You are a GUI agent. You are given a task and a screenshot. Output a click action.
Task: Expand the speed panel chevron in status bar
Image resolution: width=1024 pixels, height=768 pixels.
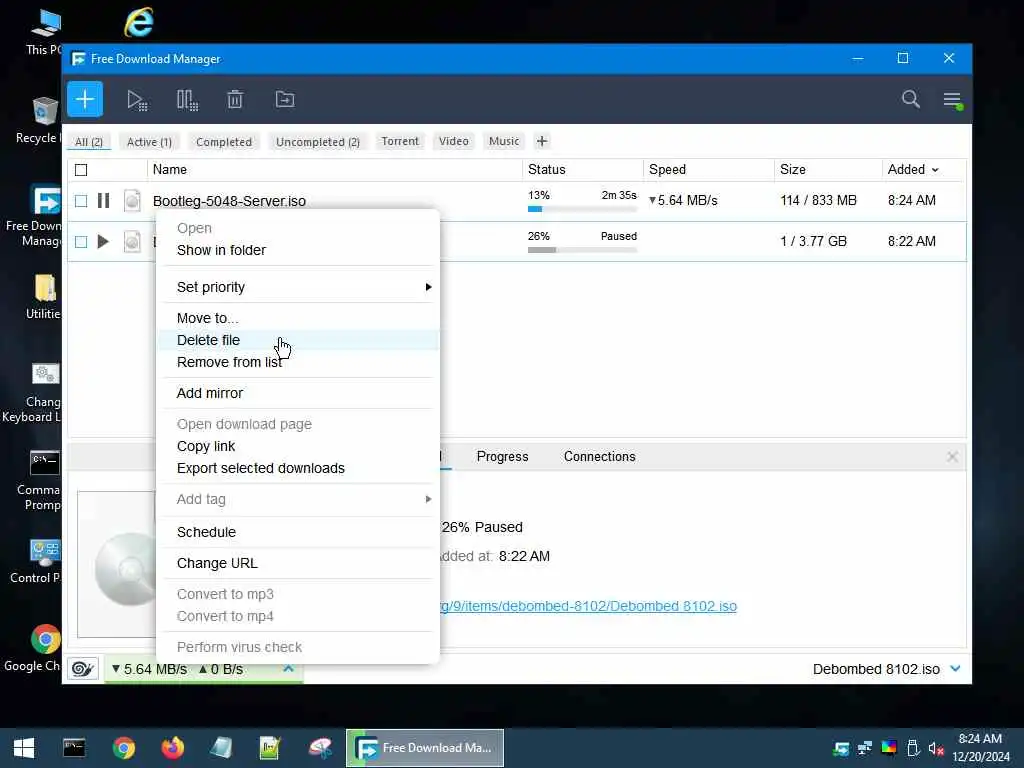tap(288, 669)
